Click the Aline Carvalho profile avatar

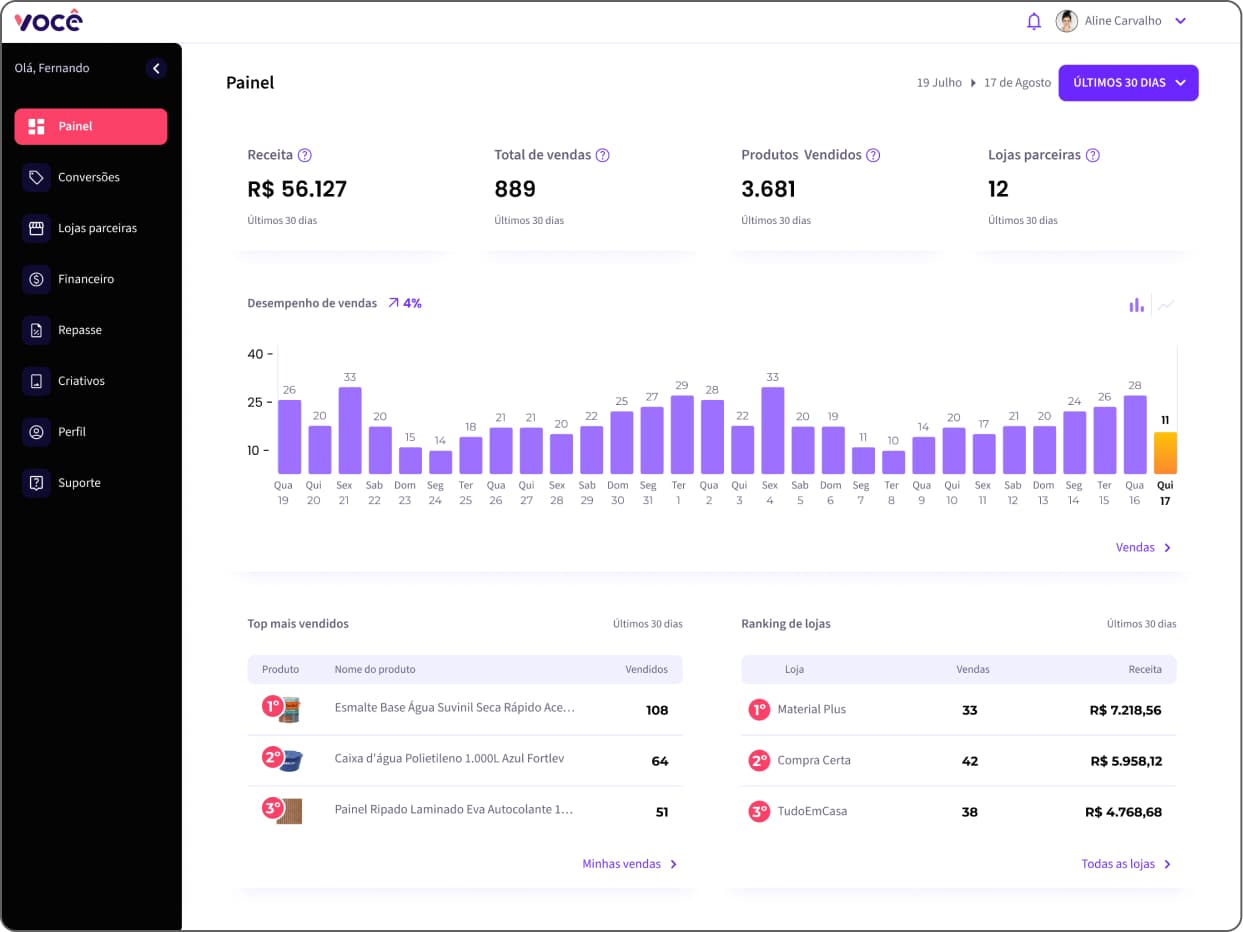tap(1067, 21)
